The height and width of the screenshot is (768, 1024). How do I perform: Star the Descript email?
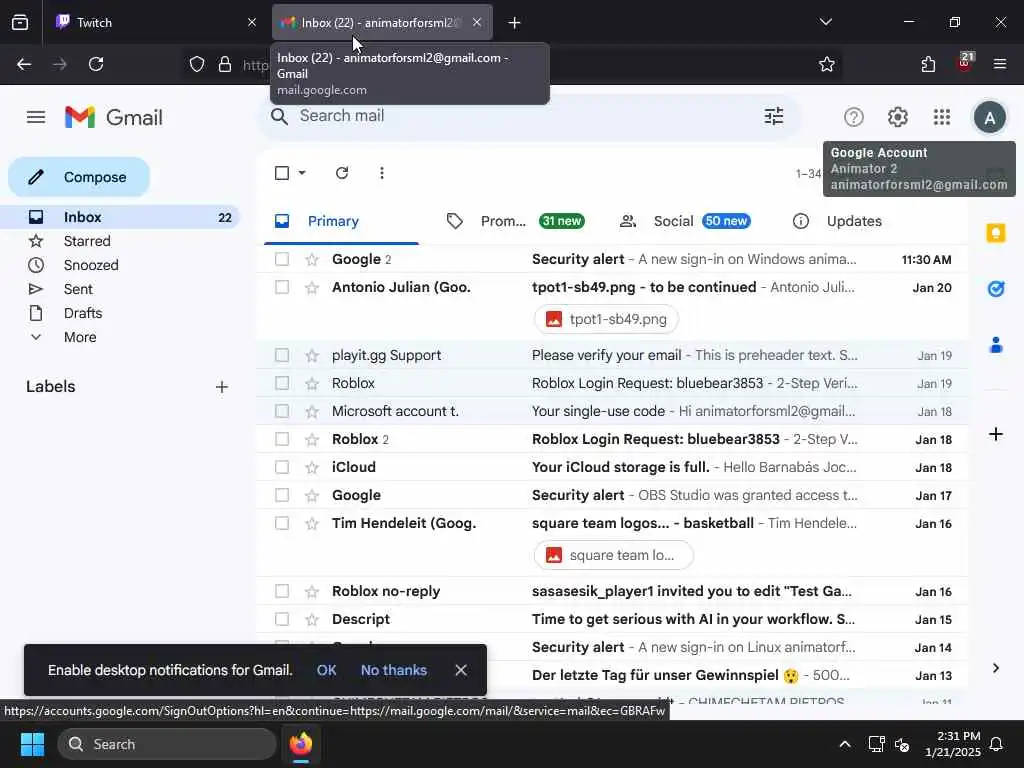click(312, 620)
